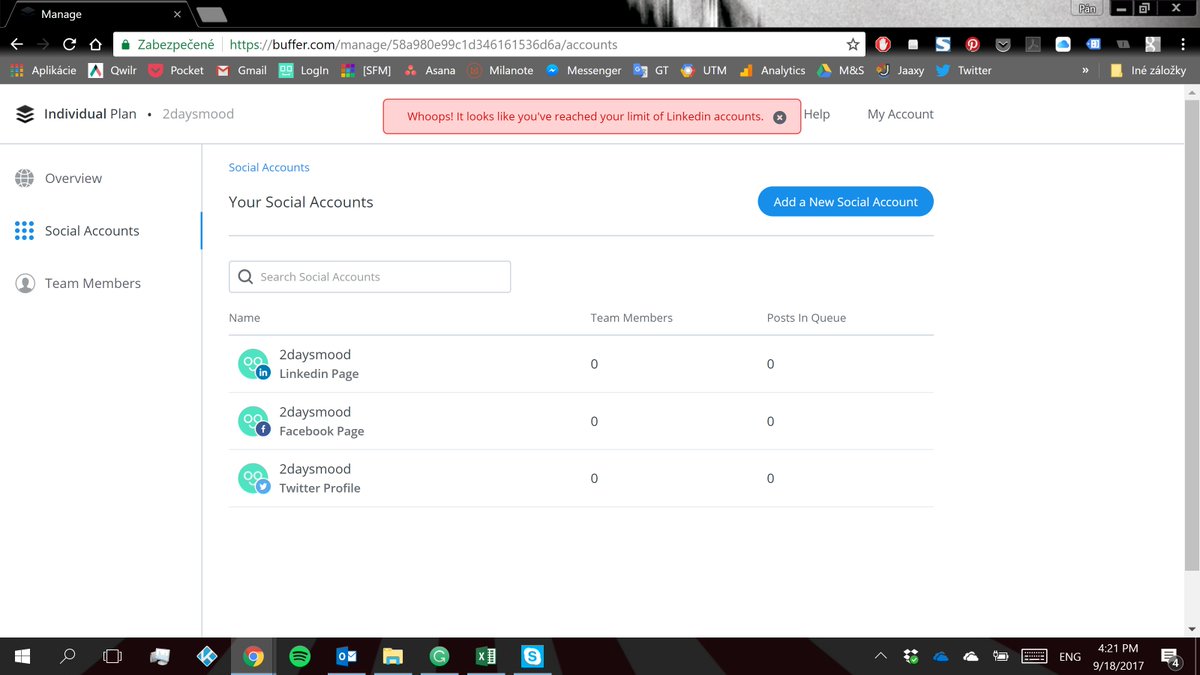The image size is (1200, 675).
Task: Go to browser home page
Action: (95, 44)
